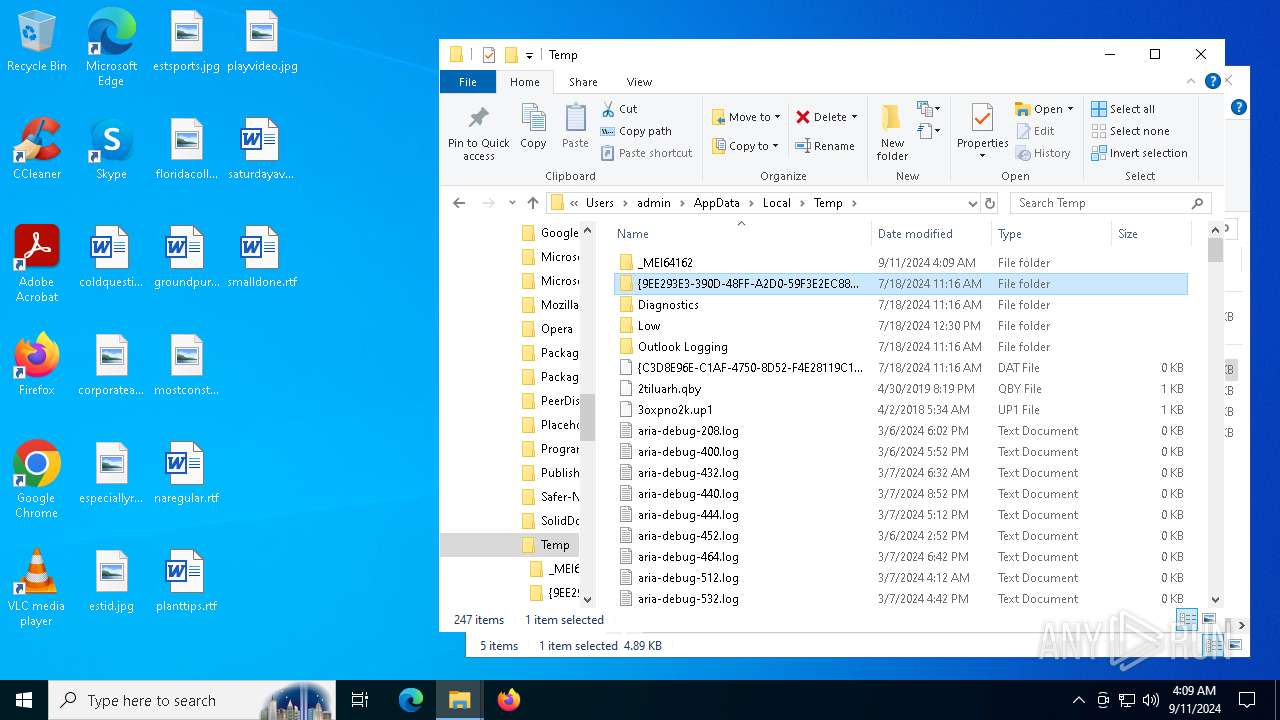This screenshot has height=720, width=1280.
Task: Cut the selected item
Action: (619, 109)
